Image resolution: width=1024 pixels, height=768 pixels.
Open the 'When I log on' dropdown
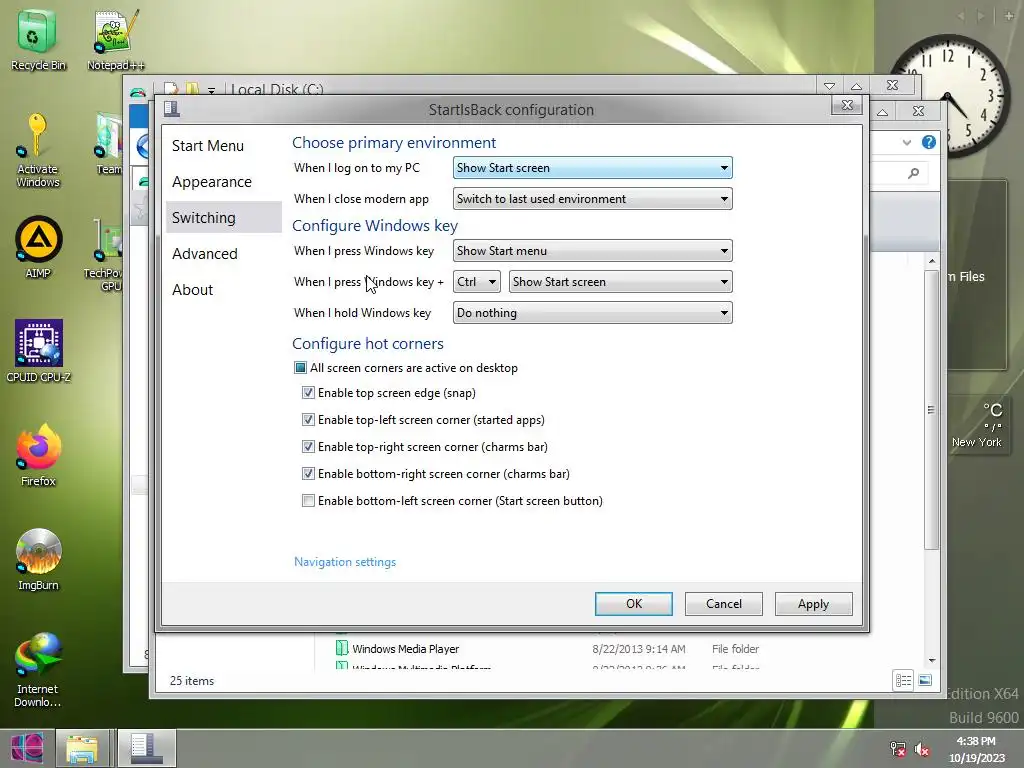(x=592, y=168)
